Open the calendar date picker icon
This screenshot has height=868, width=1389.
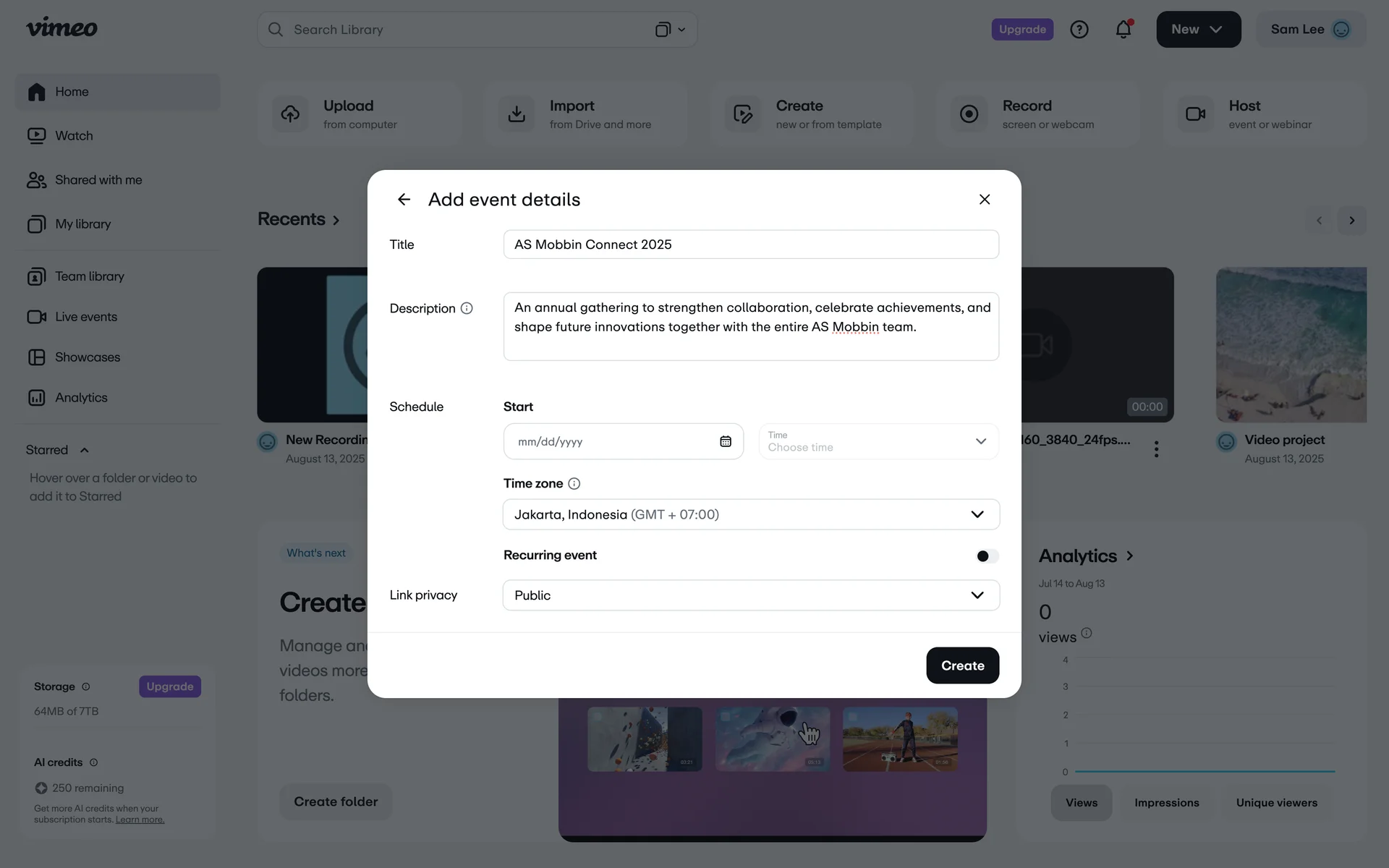pyautogui.click(x=725, y=441)
